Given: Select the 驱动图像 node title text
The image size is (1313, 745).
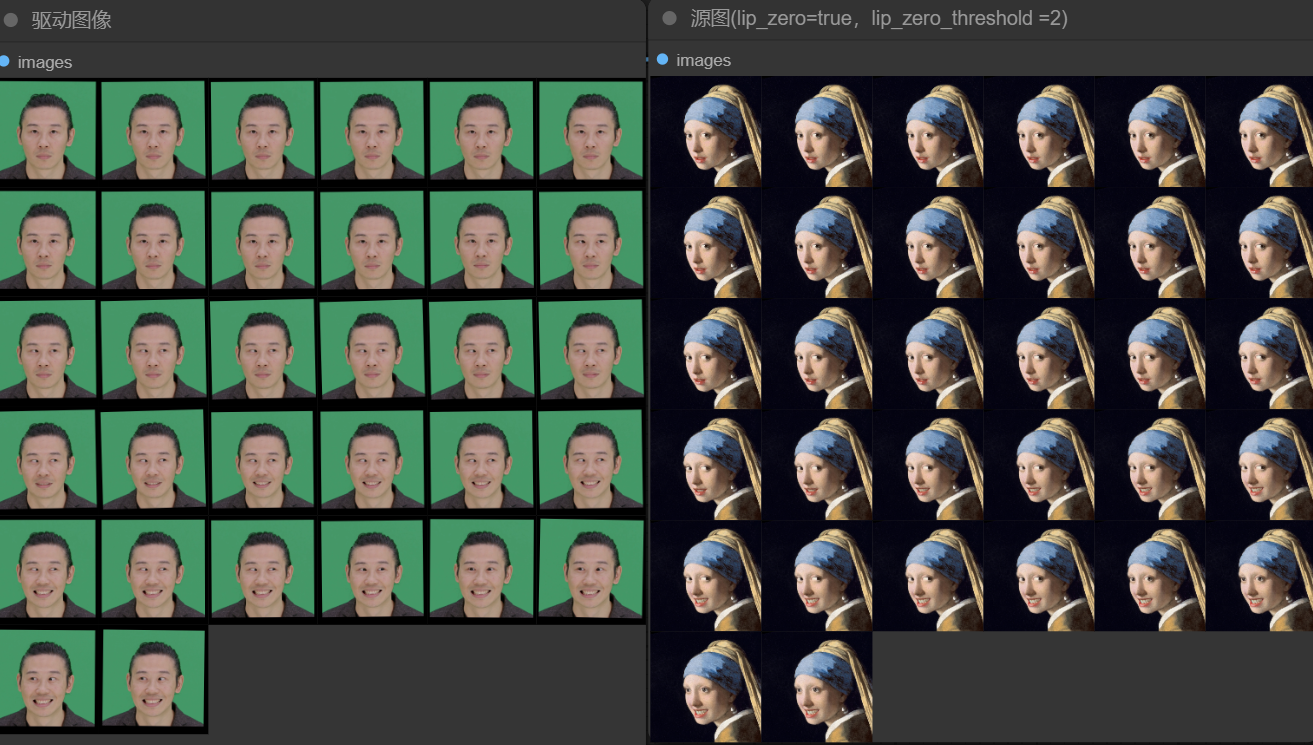Looking at the screenshot, I should (x=71, y=20).
